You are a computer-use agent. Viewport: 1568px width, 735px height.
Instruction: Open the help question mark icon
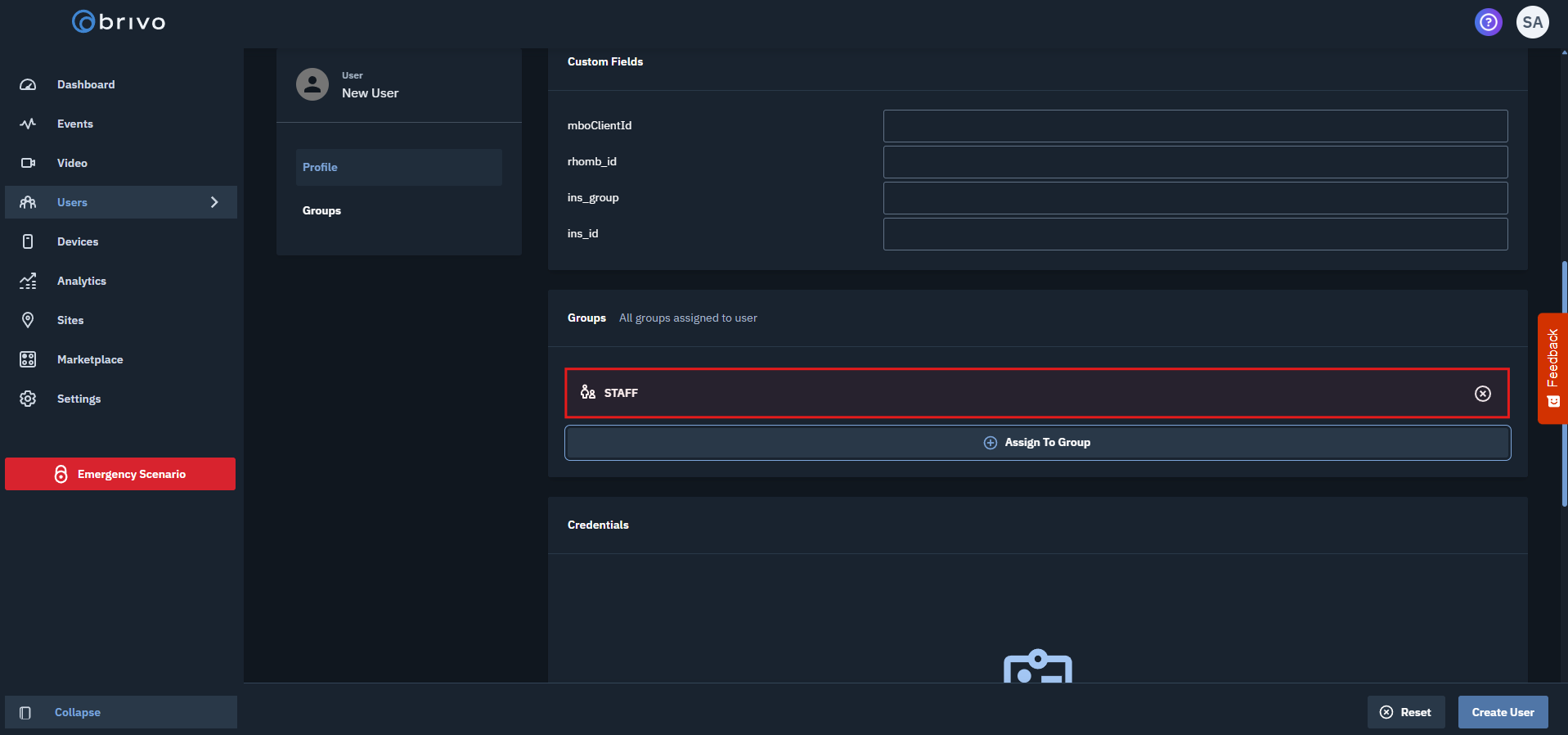click(1488, 22)
